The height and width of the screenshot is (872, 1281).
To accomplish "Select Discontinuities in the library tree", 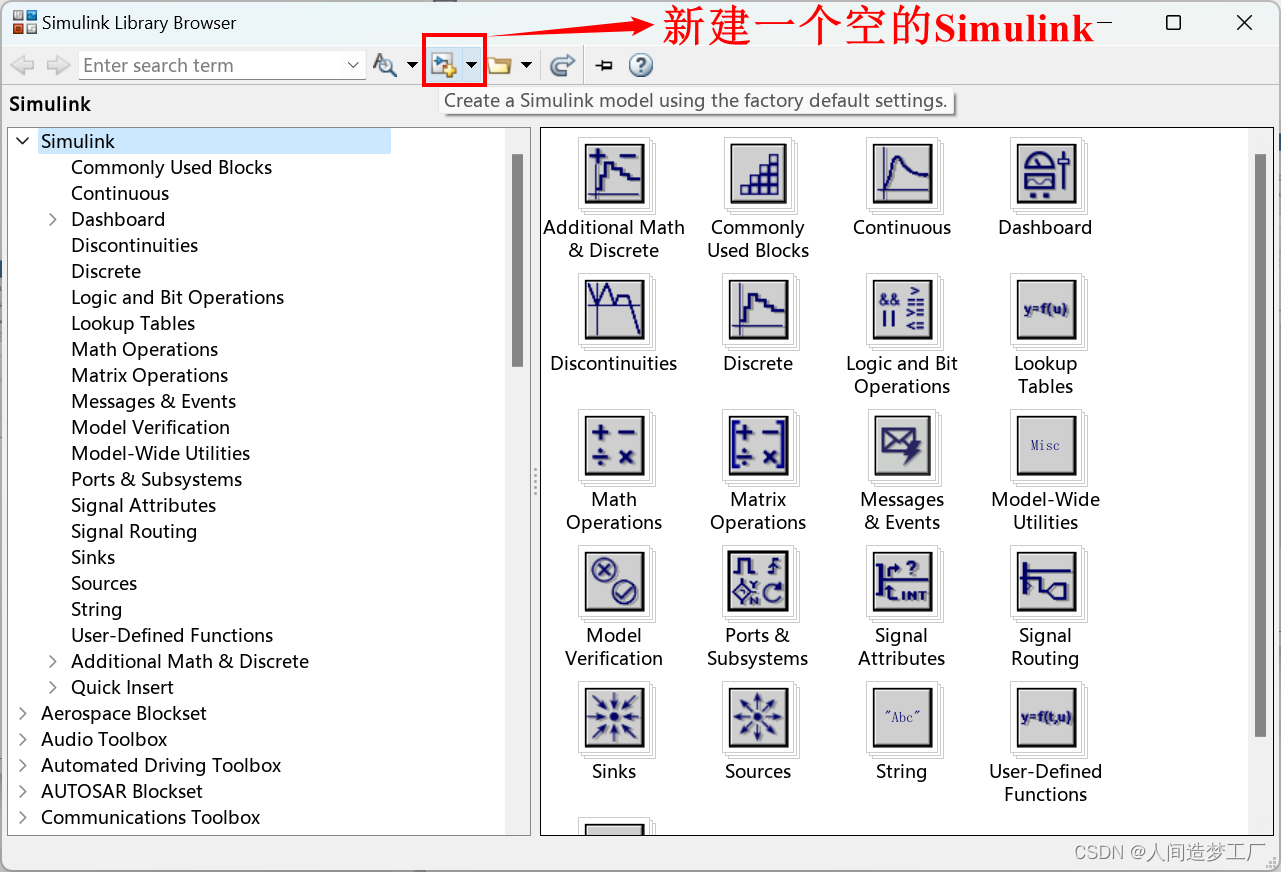I will tap(135, 246).
